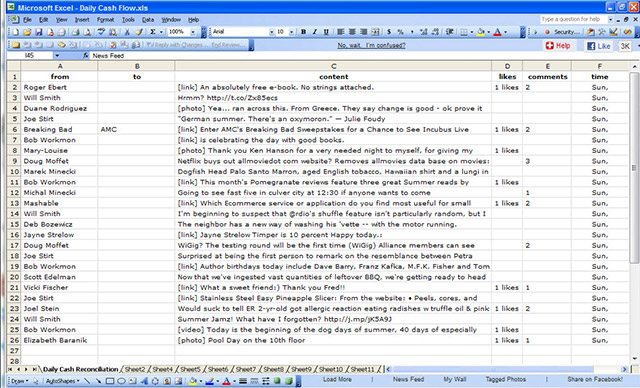
Task: Click the "No, wait, I'm confused?" link
Action: (x=371, y=45)
